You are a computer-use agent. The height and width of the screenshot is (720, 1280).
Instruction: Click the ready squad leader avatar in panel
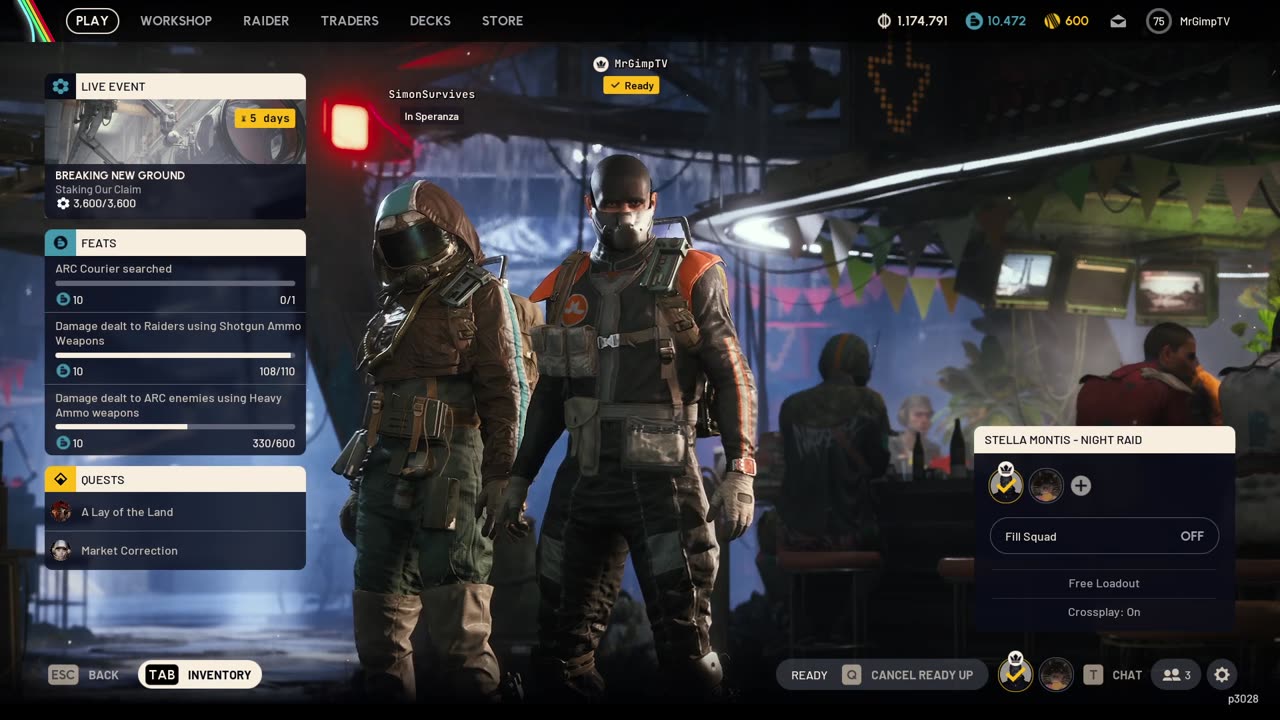(1006, 485)
